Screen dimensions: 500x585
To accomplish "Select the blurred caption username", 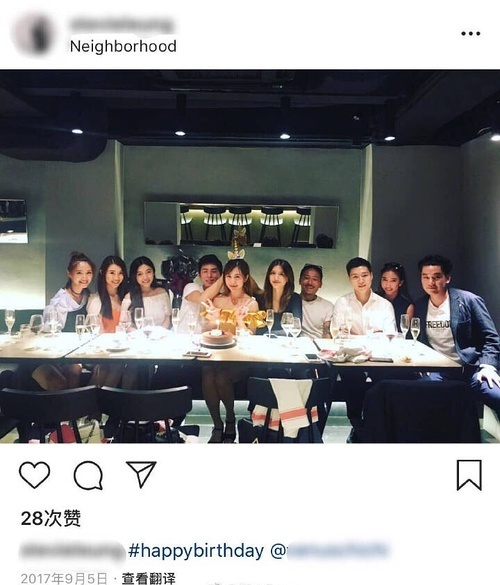I will click(72, 551).
